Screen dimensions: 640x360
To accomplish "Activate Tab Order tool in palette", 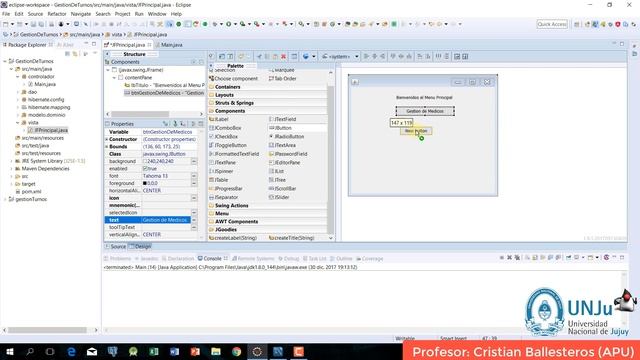I will coord(282,78).
